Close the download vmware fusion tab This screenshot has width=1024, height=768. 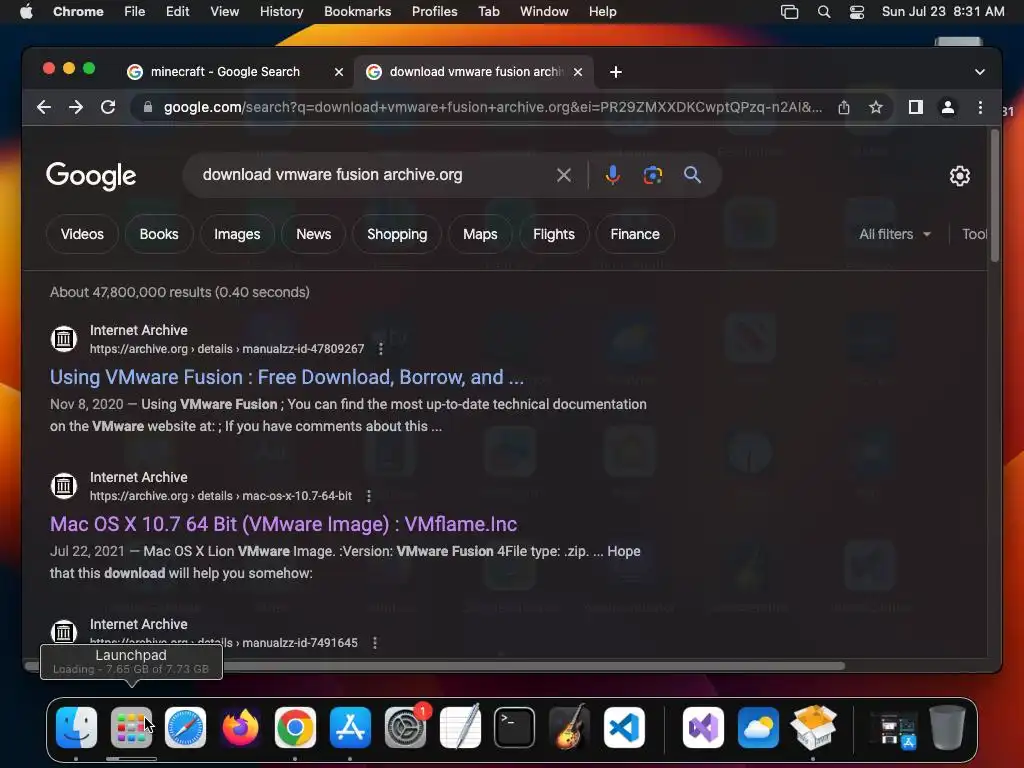[577, 72]
